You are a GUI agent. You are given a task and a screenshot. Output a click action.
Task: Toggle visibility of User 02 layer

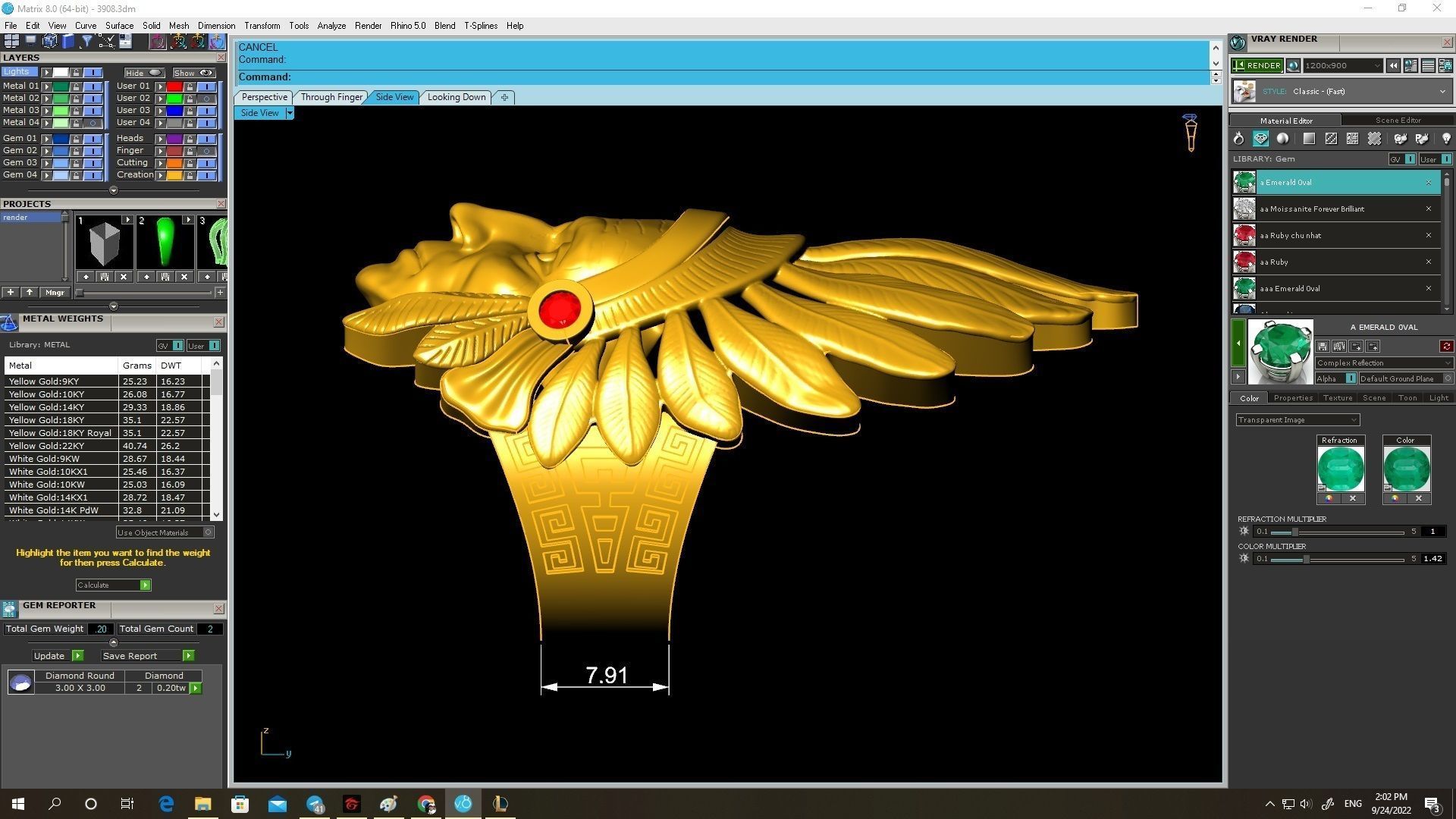[x=206, y=99]
